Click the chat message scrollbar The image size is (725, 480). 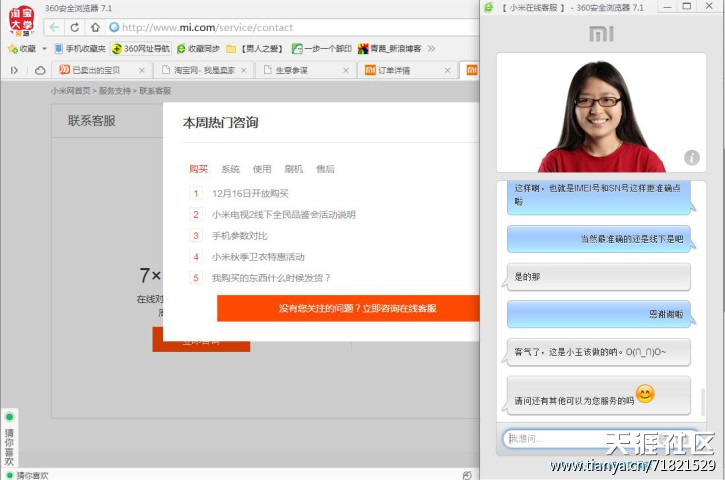(x=703, y=401)
